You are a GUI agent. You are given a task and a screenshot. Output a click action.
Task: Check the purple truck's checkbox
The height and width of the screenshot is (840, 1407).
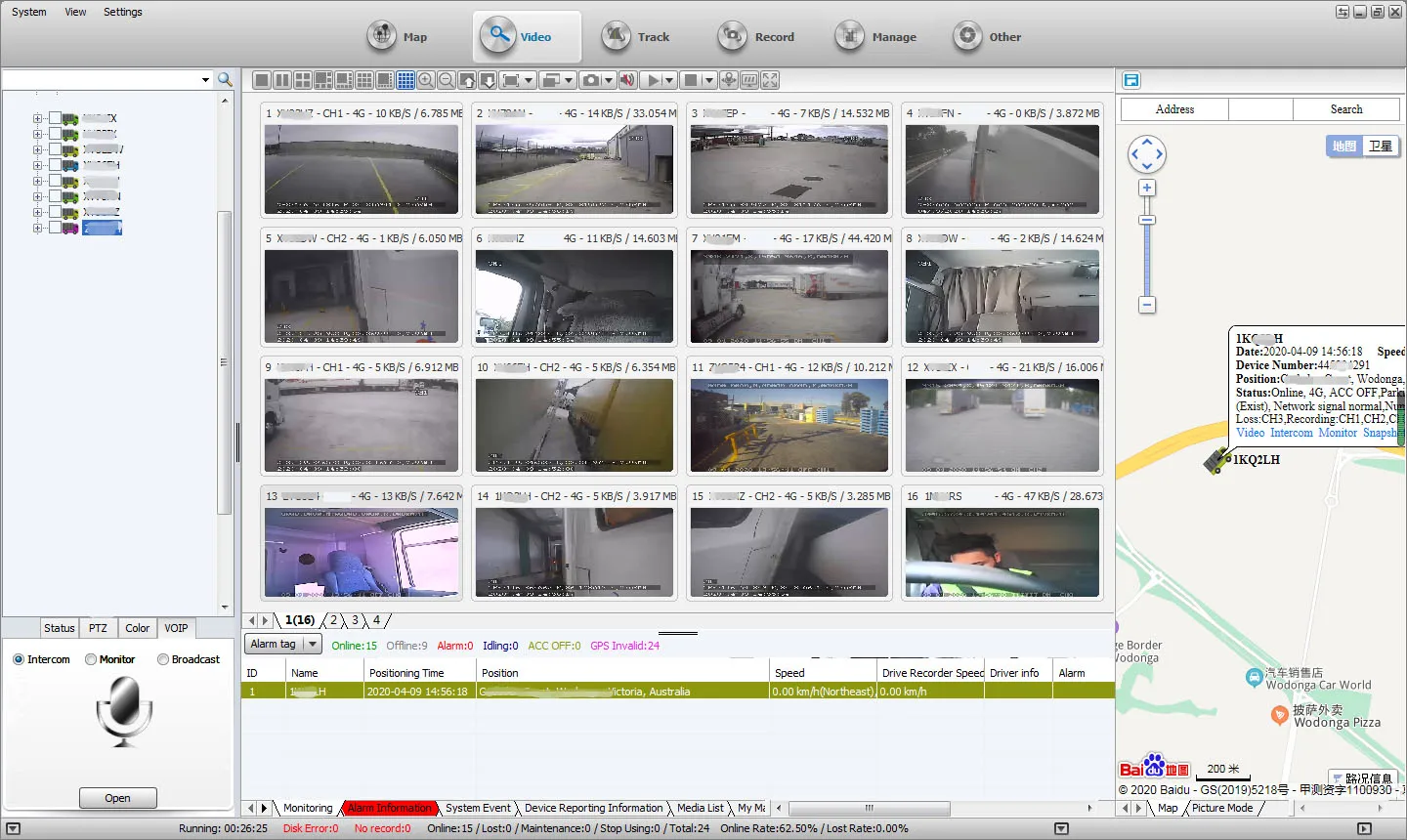(55, 228)
